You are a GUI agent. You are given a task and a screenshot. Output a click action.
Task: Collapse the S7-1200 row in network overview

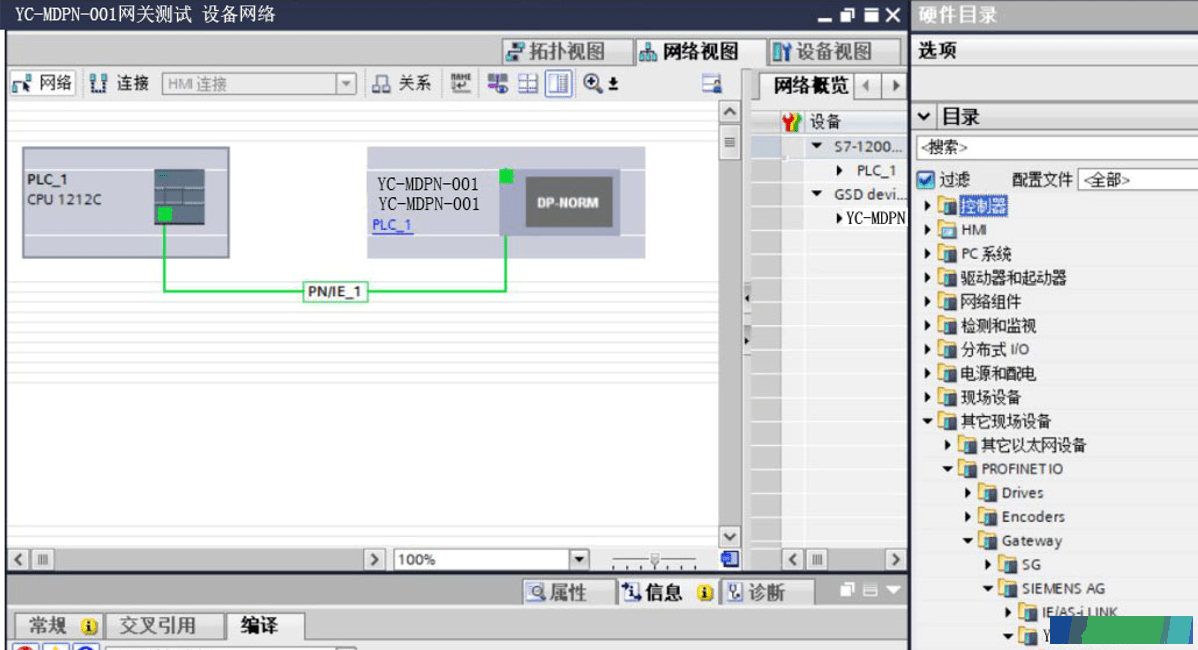click(817, 145)
